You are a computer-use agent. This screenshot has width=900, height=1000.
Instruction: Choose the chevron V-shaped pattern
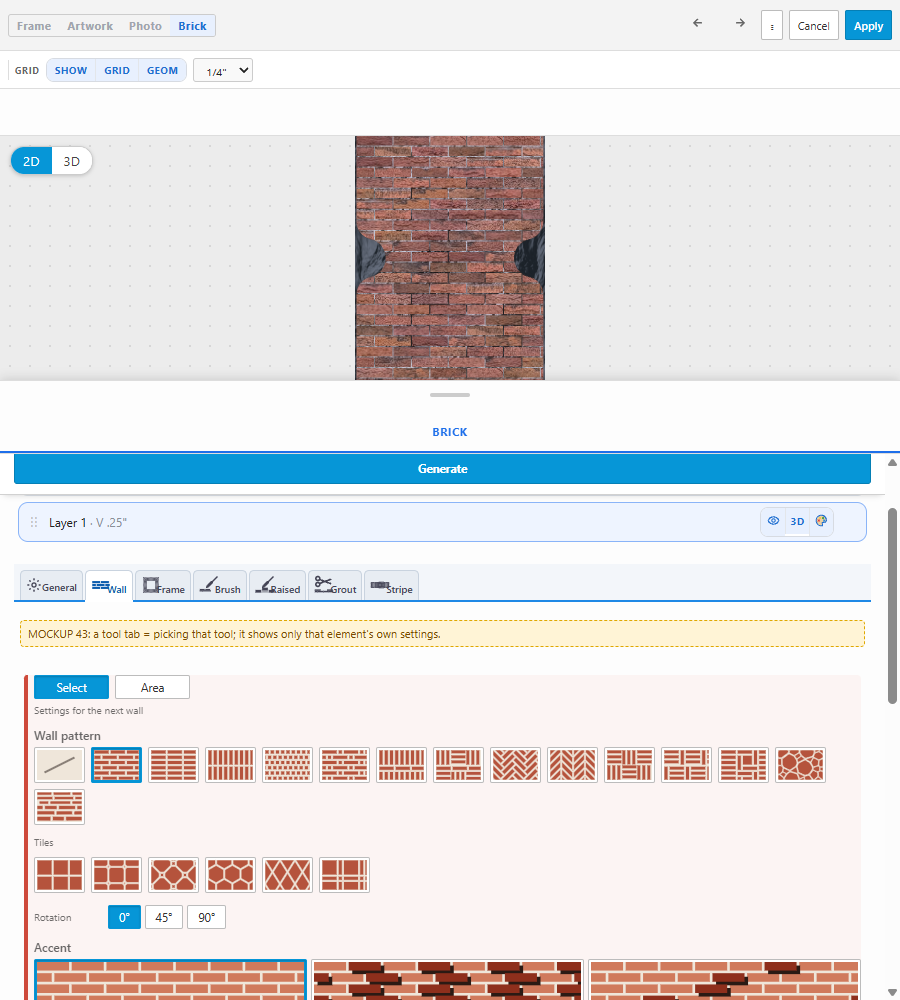pyautogui.click(x=572, y=765)
